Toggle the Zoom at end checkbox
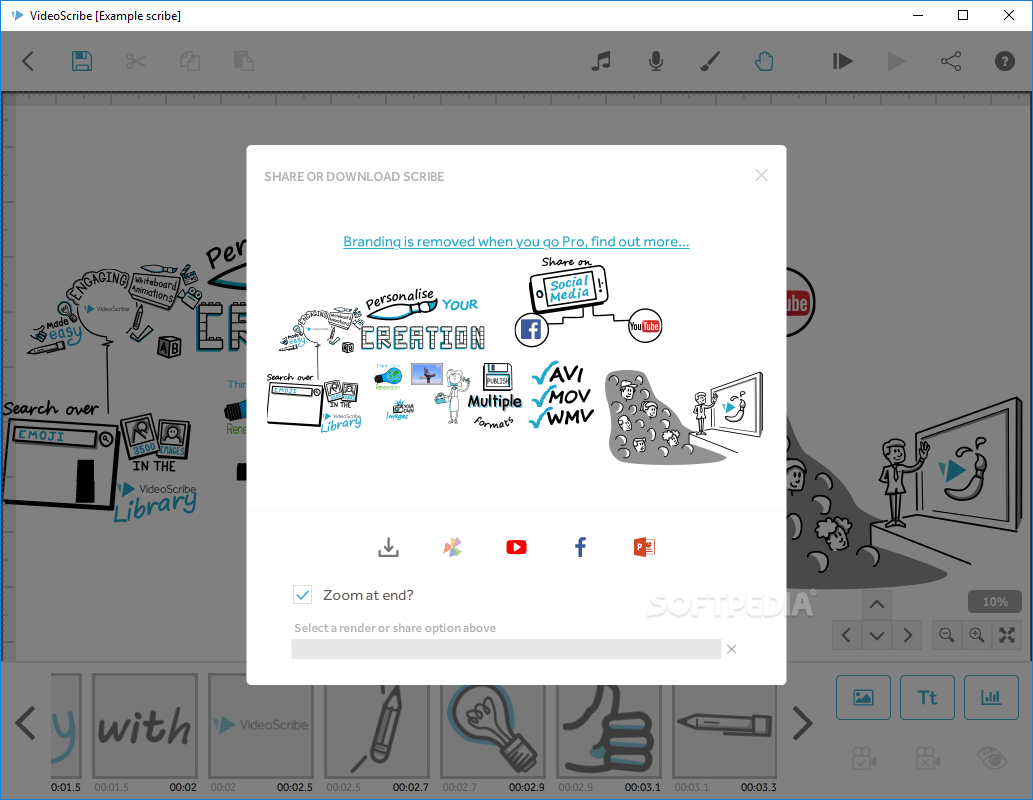Screen dimensions: 1033x800 click(x=302, y=595)
